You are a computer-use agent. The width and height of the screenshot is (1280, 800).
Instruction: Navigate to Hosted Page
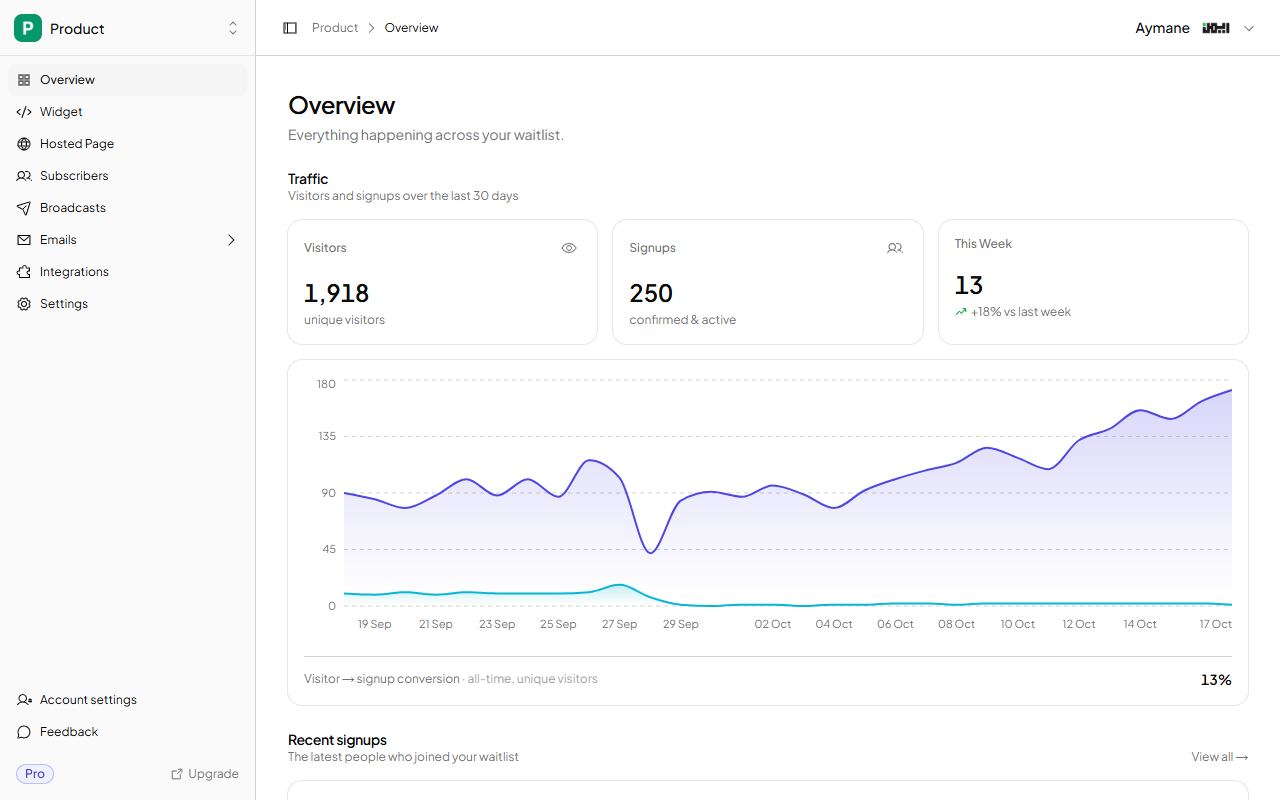(127, 144)
